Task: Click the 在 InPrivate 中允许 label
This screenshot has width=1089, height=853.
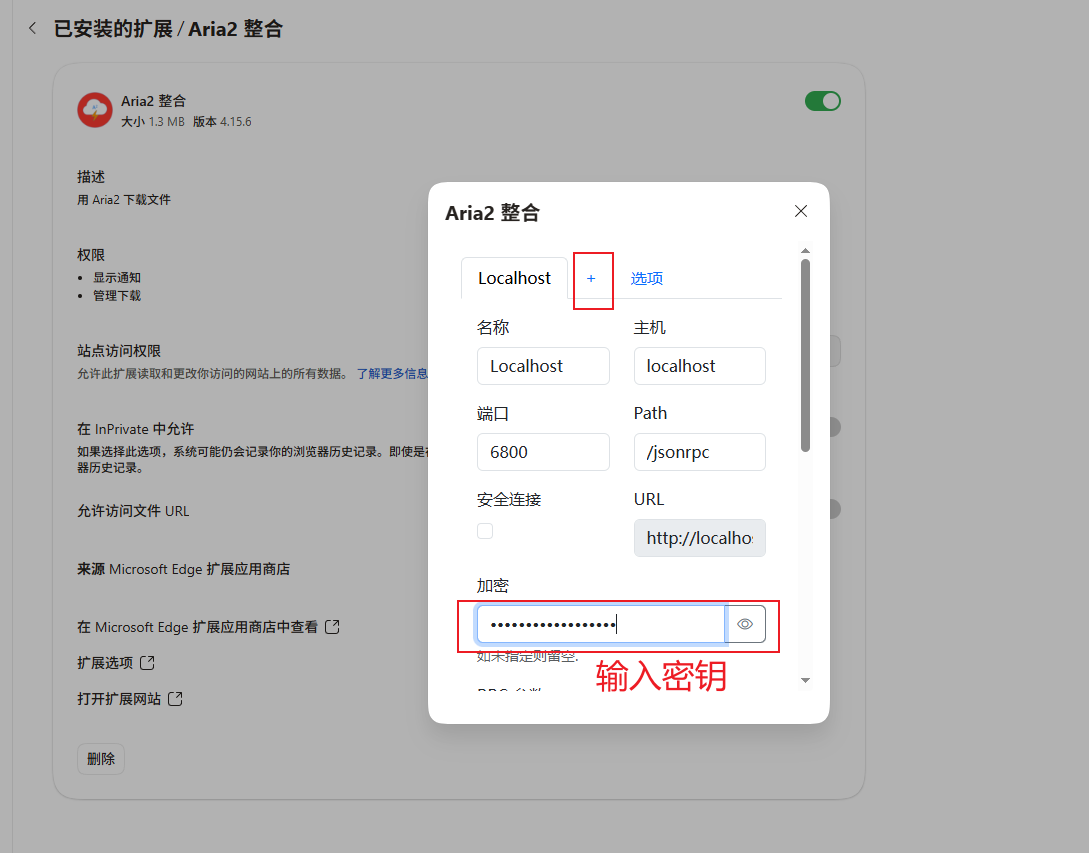Action: [x=135, y=429]
